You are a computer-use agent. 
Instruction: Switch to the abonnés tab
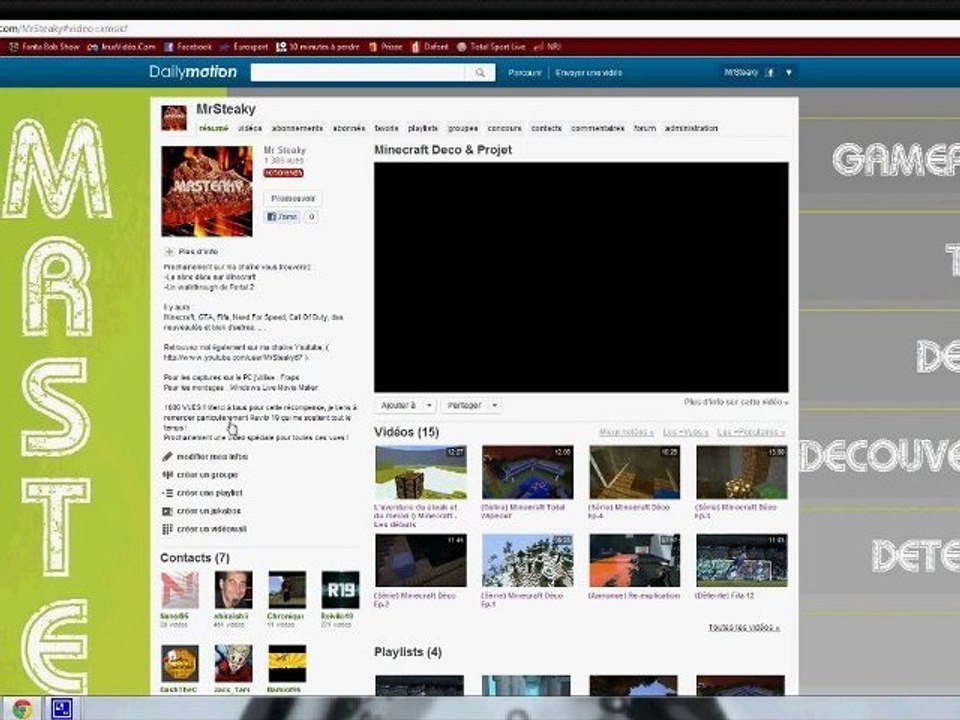point(349,129)
